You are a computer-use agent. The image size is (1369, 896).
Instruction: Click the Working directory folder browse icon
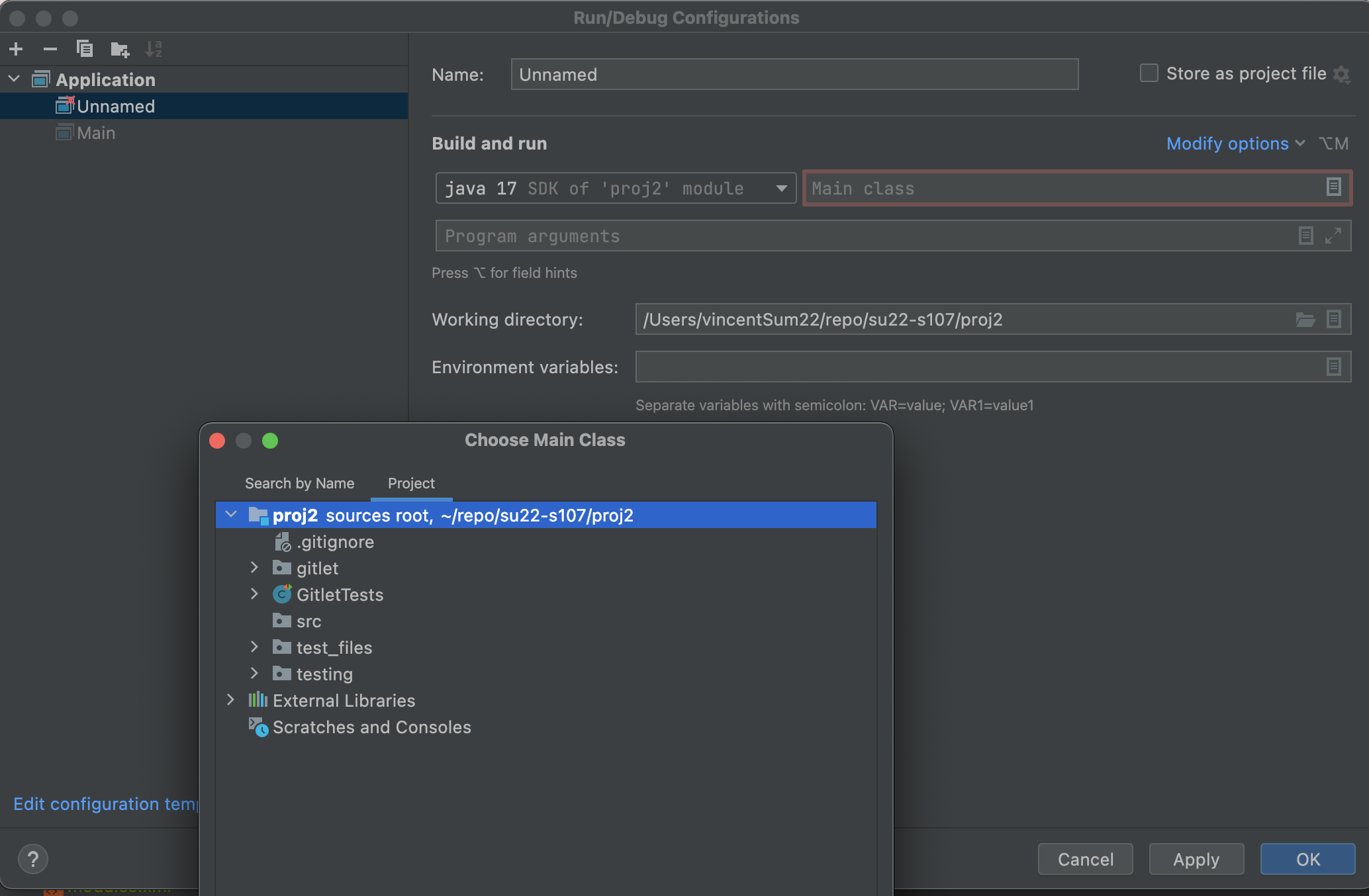pyautogui.click(x=1305, y=320)
